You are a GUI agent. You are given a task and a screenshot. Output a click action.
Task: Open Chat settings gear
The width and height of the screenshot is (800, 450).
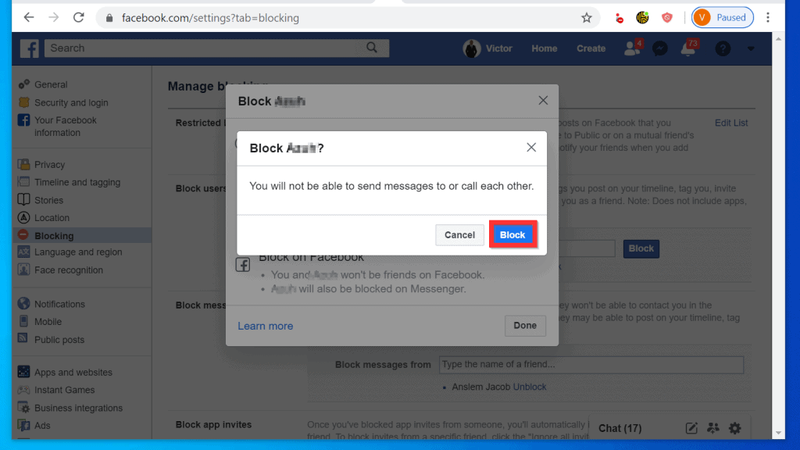pyautogui.click(x=735, y=428)
